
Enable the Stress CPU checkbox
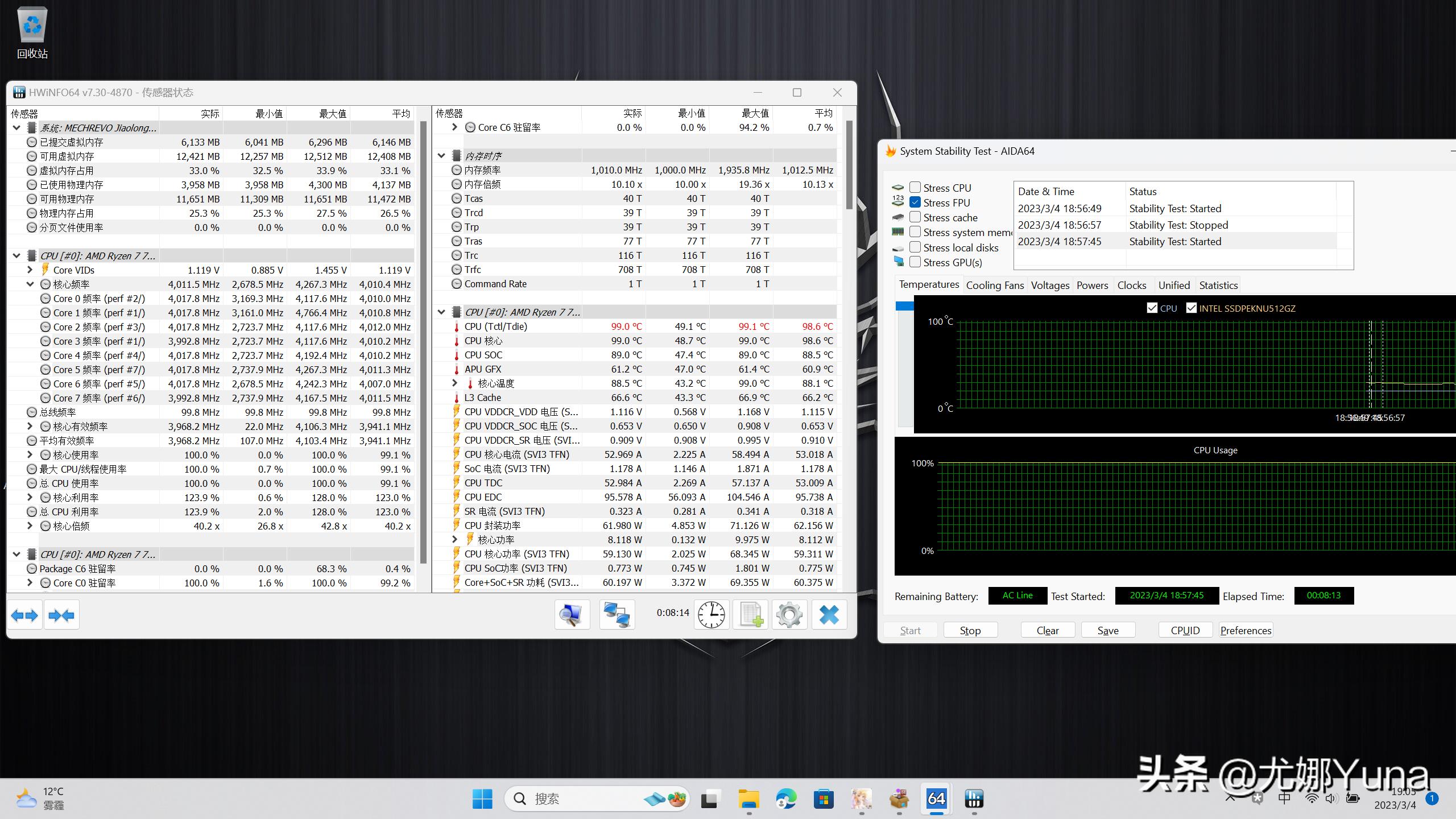[x=915, y=187]
